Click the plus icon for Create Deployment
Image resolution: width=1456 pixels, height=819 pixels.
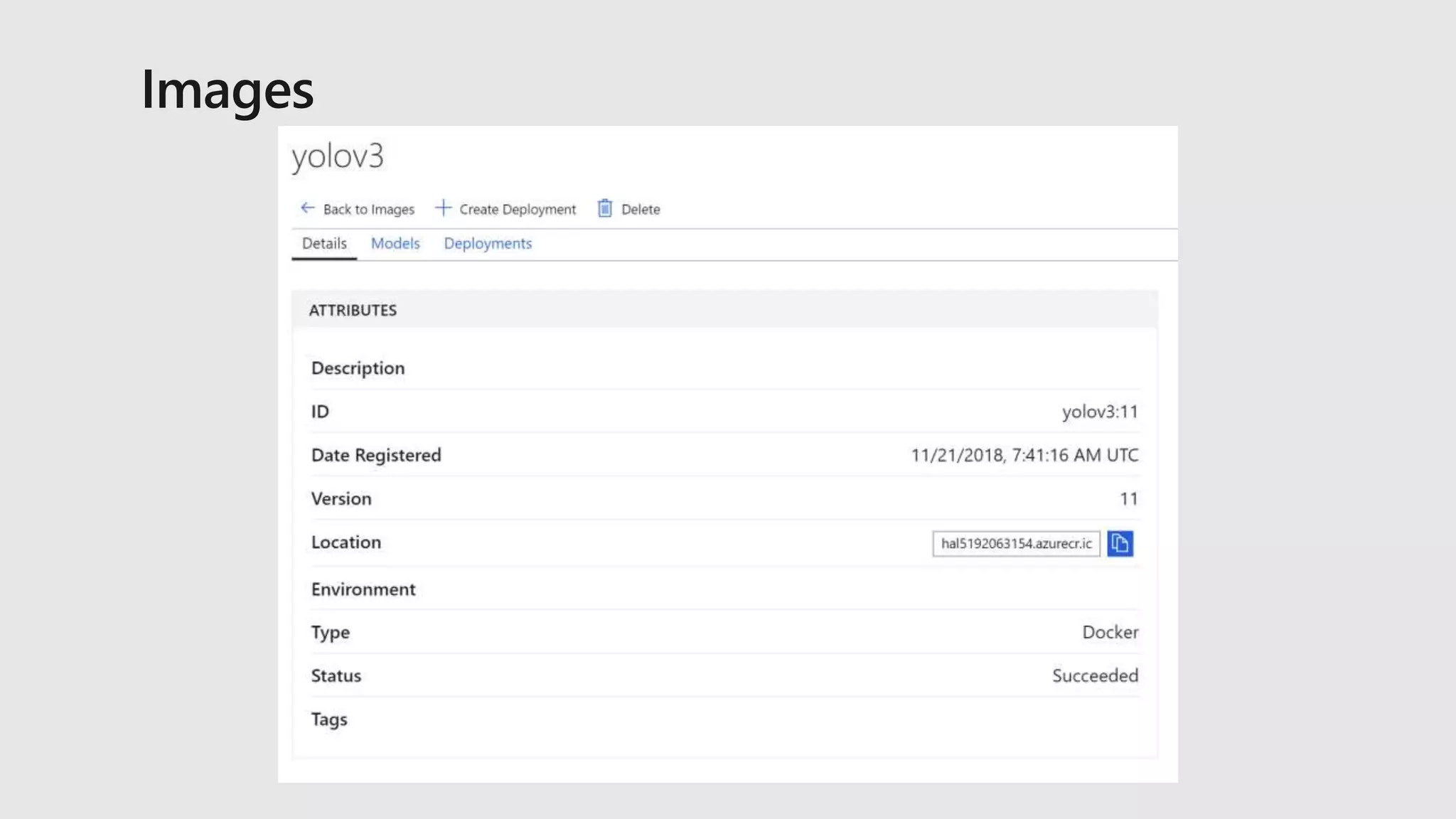tap(443, 208)
